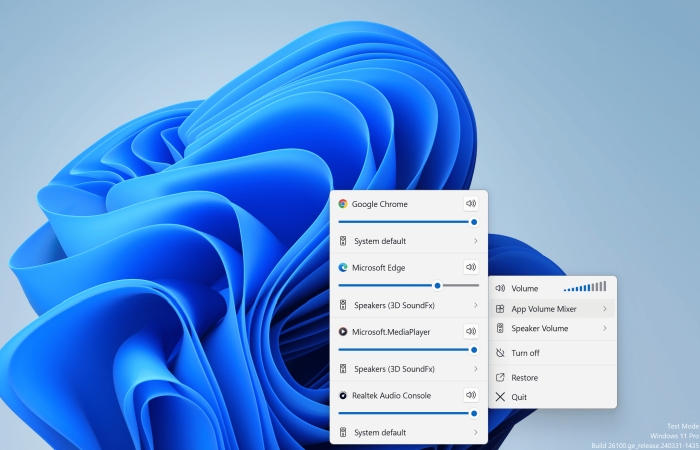Screen dimensions: 700x450
Task: Click the Volume speaker icon in menu
Action: 500,288
